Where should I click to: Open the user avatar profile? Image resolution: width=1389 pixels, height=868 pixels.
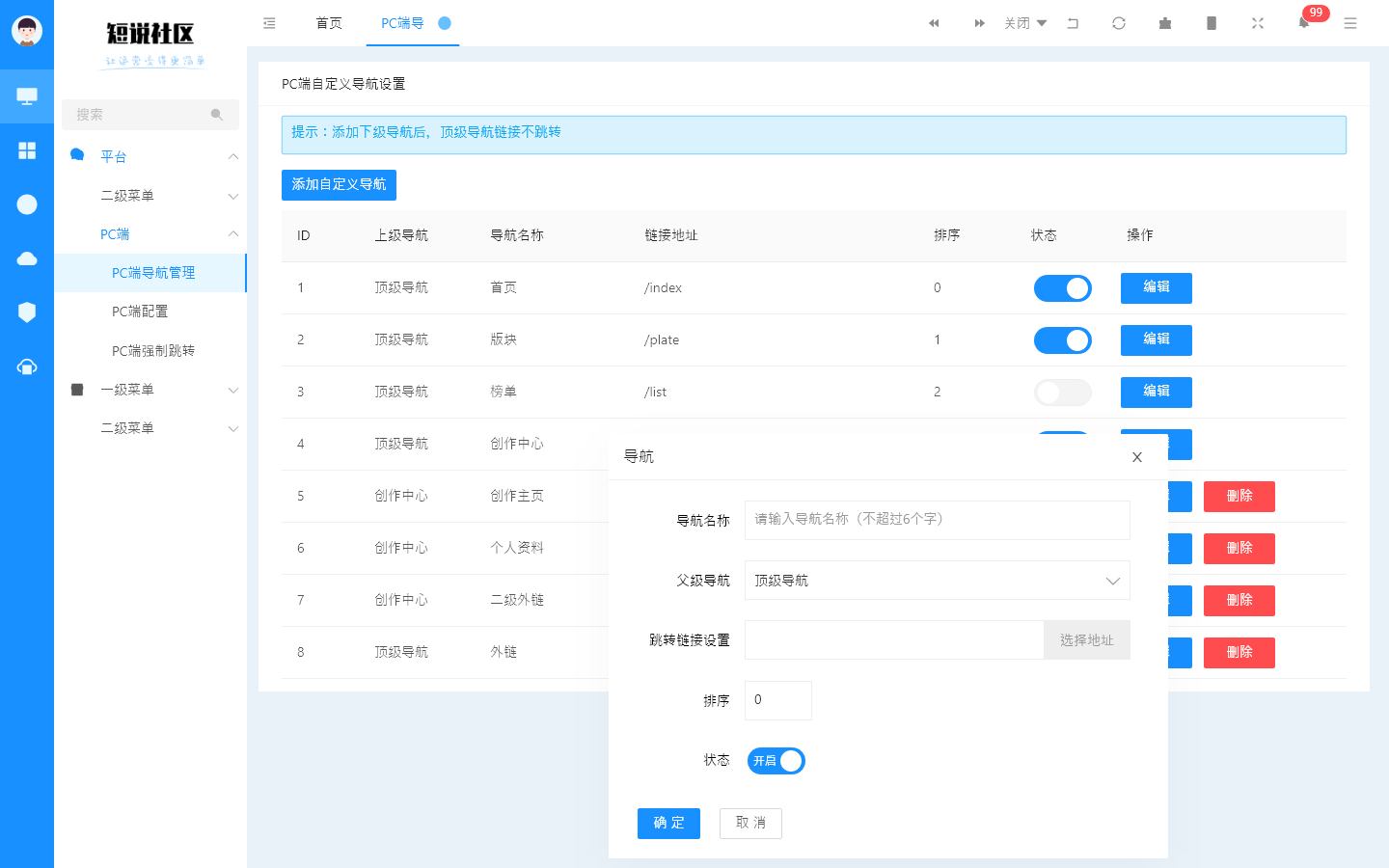[x=27, y=31]
